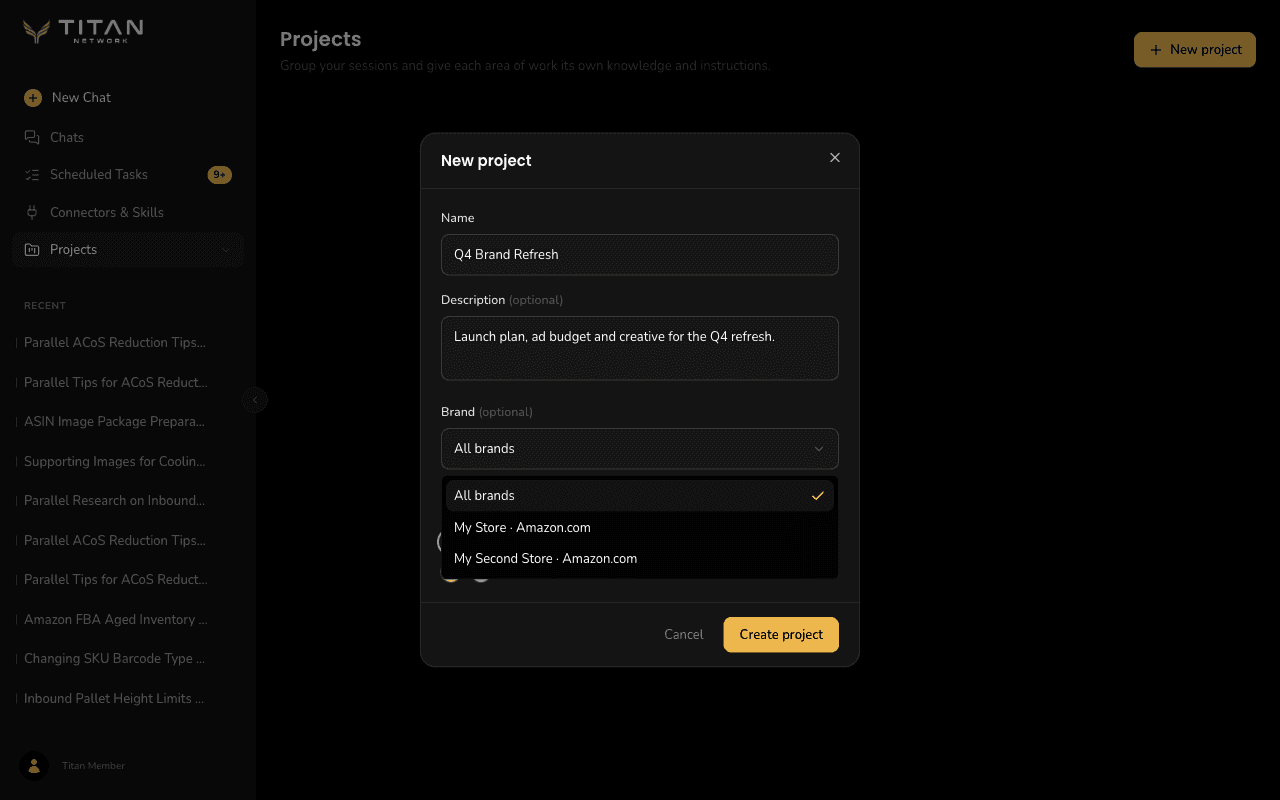The width and height of the screenshot is (1280, 800).
Task: Choose My Second Store · Amazon.com option
Action: tap(640, 559)
